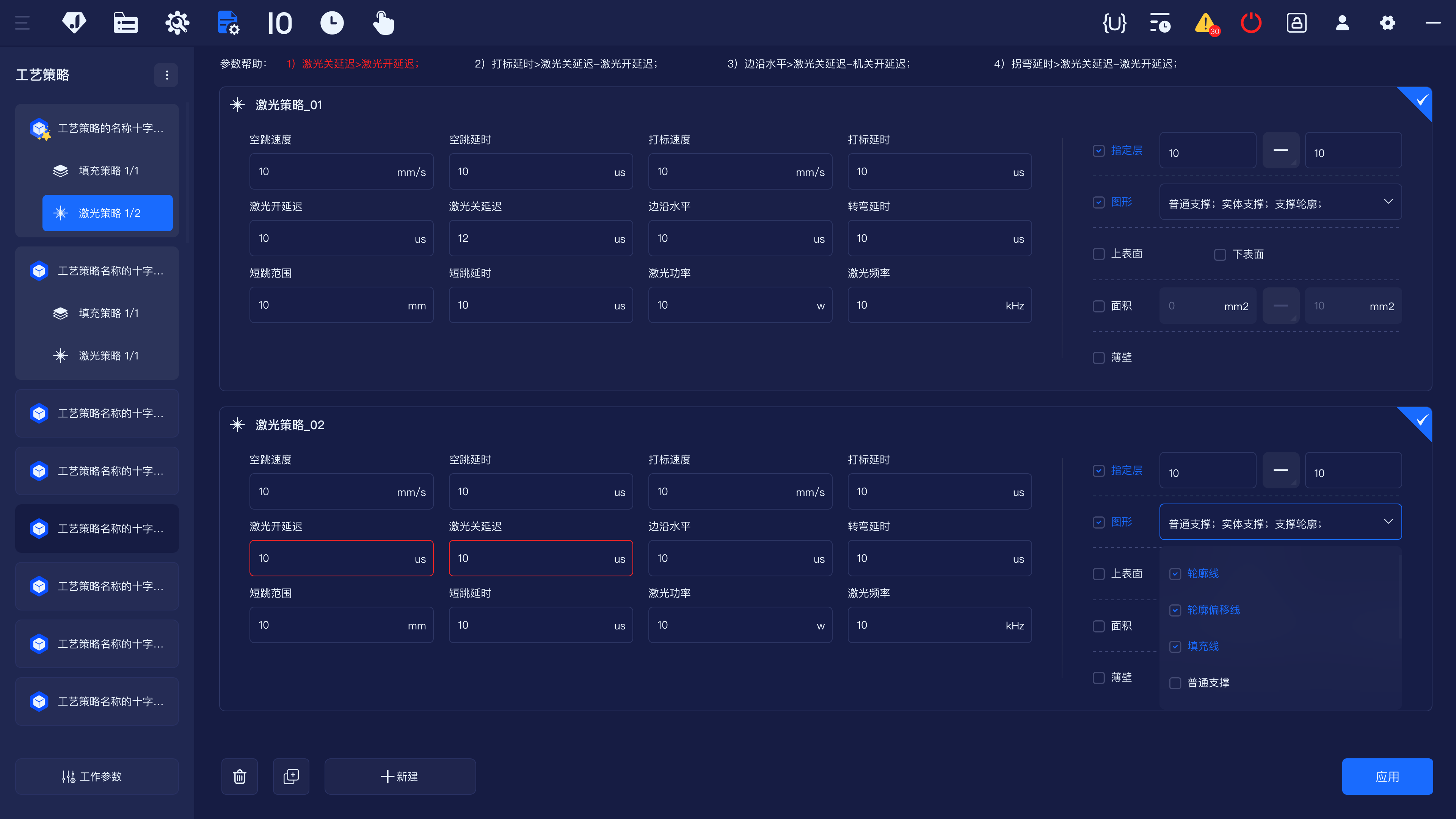Open 工艺策略 three-dot options menu
This screenshot has width=1456, height=819.
pyautogui.click(x=167, y=75)
